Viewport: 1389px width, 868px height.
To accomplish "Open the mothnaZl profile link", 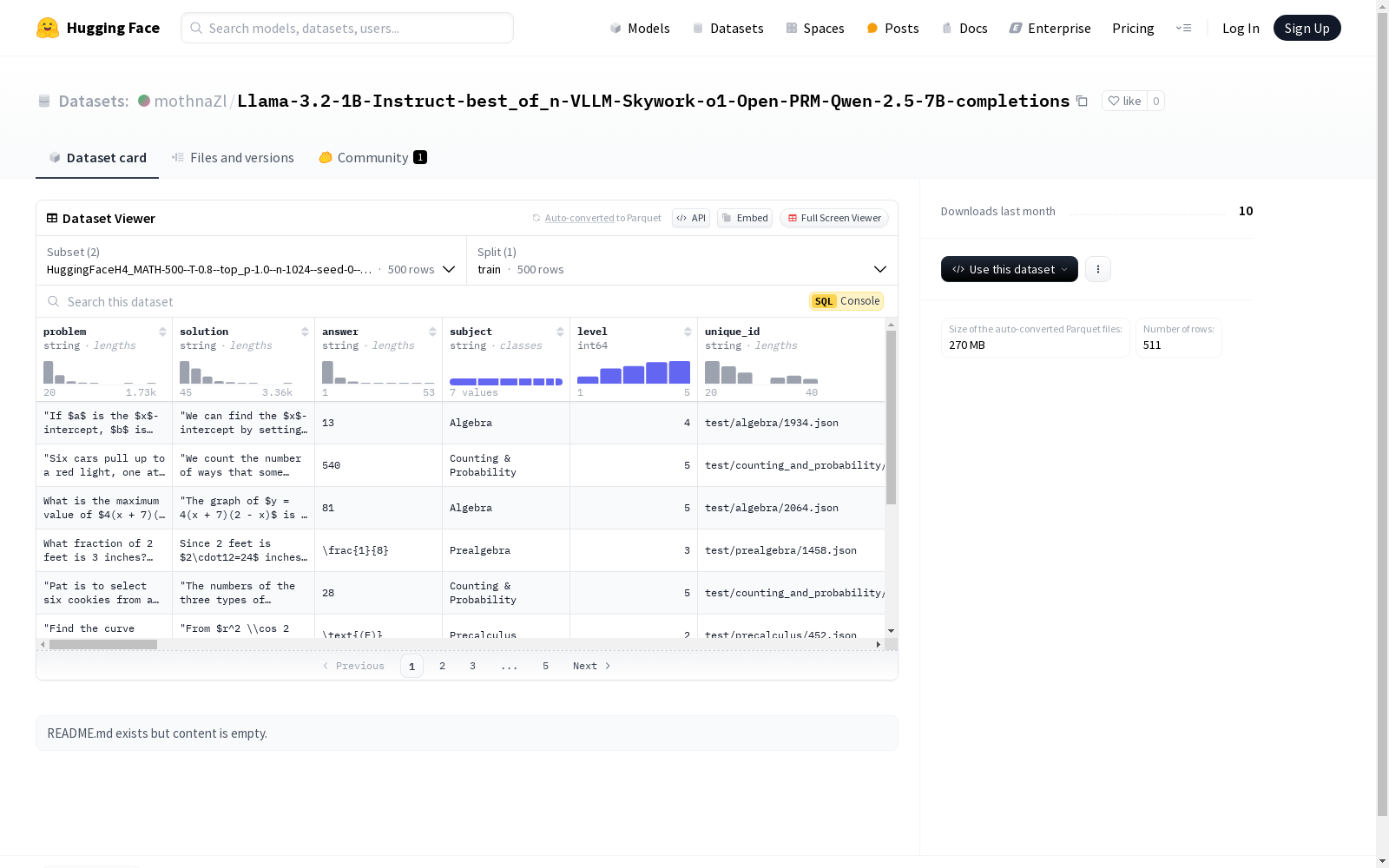I will [190, 101].
